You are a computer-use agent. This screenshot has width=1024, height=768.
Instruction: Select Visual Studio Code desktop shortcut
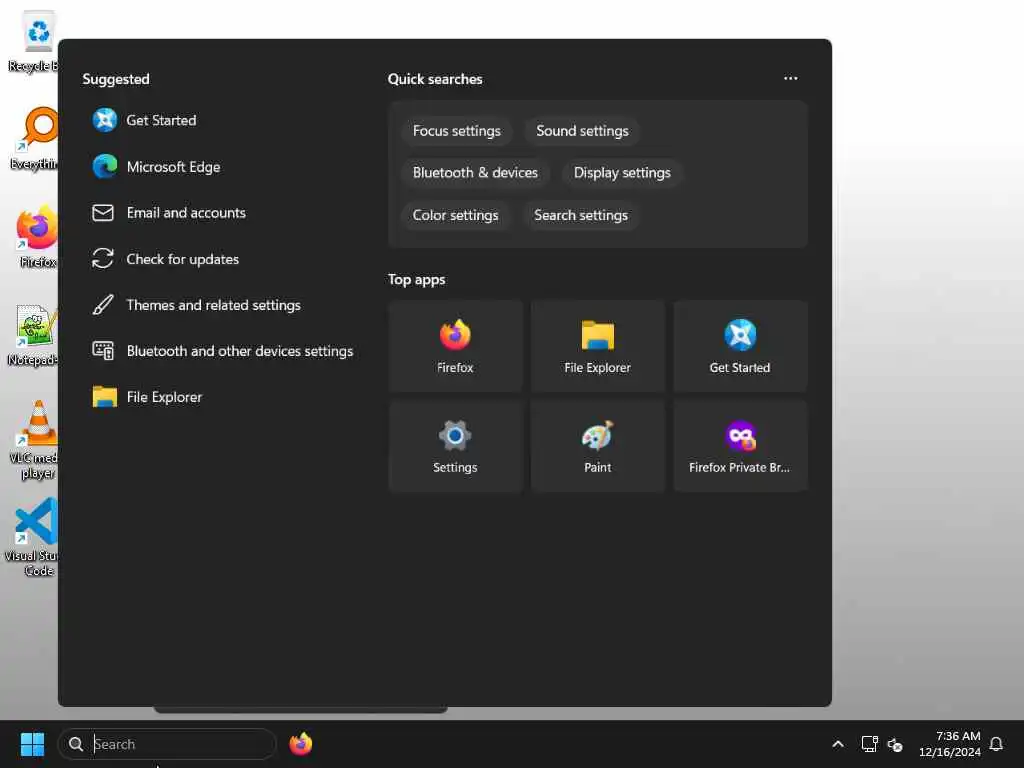(x=33, y=537)
